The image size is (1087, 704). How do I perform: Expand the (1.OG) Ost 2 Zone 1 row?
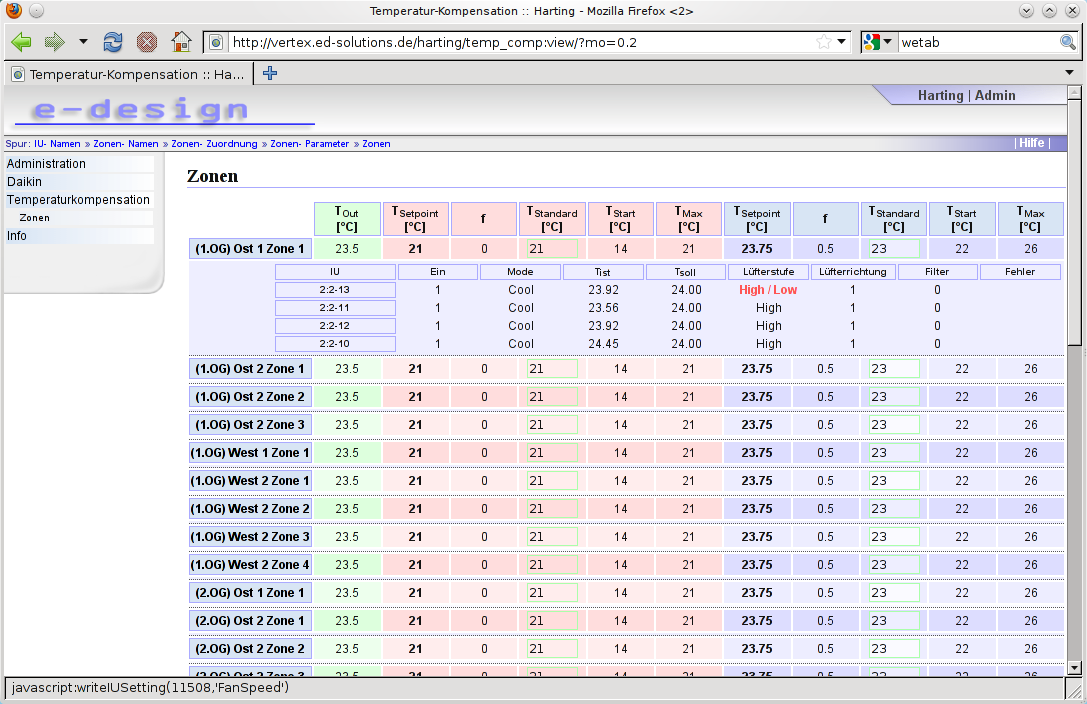click(x=250, y=369)
